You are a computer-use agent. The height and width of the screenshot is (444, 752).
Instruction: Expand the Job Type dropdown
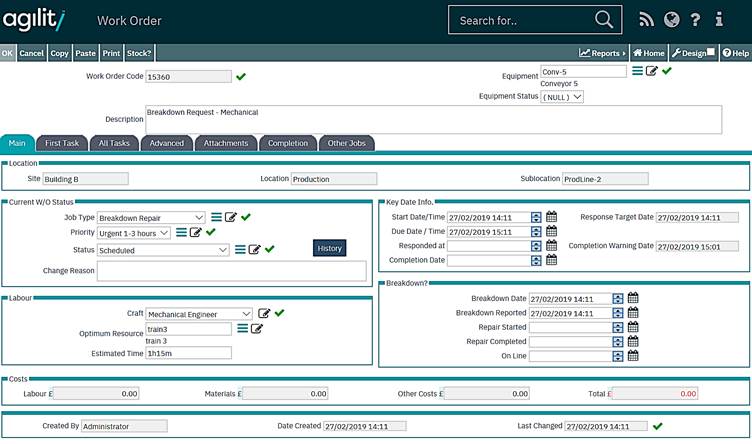click(199, 217)
